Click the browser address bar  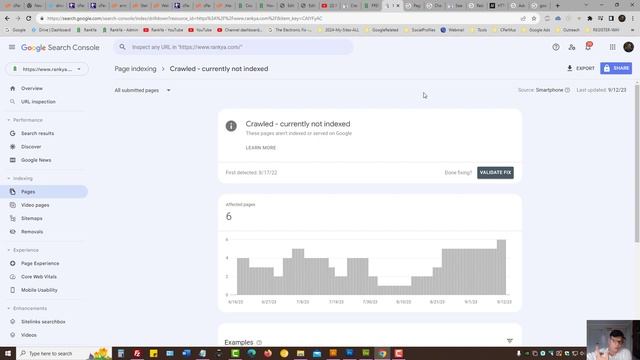point(278,18)
